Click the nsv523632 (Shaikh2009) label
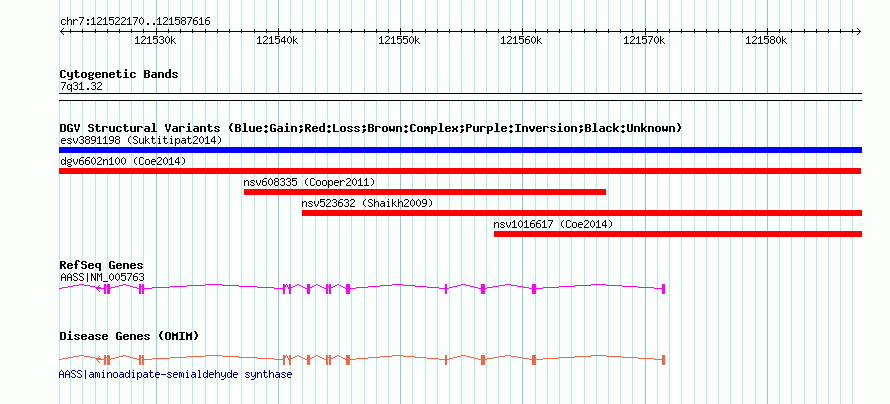This screenshot has height=404, width=890. click(367, 203)
